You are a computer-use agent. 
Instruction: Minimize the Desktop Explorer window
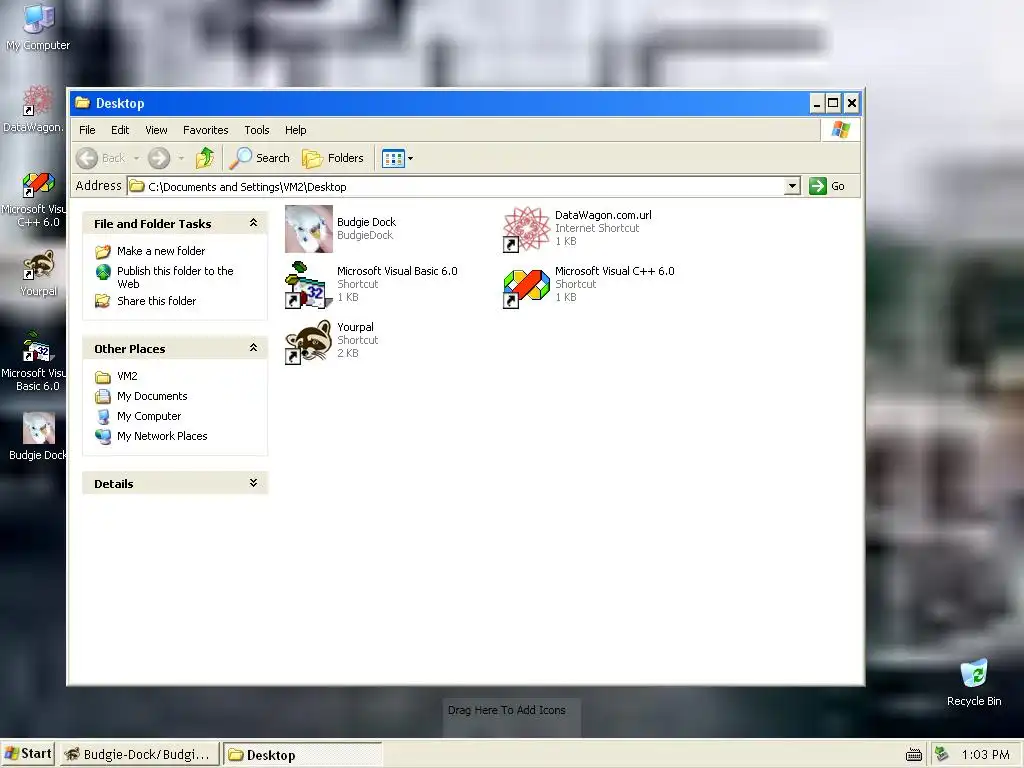click(816, 103)
